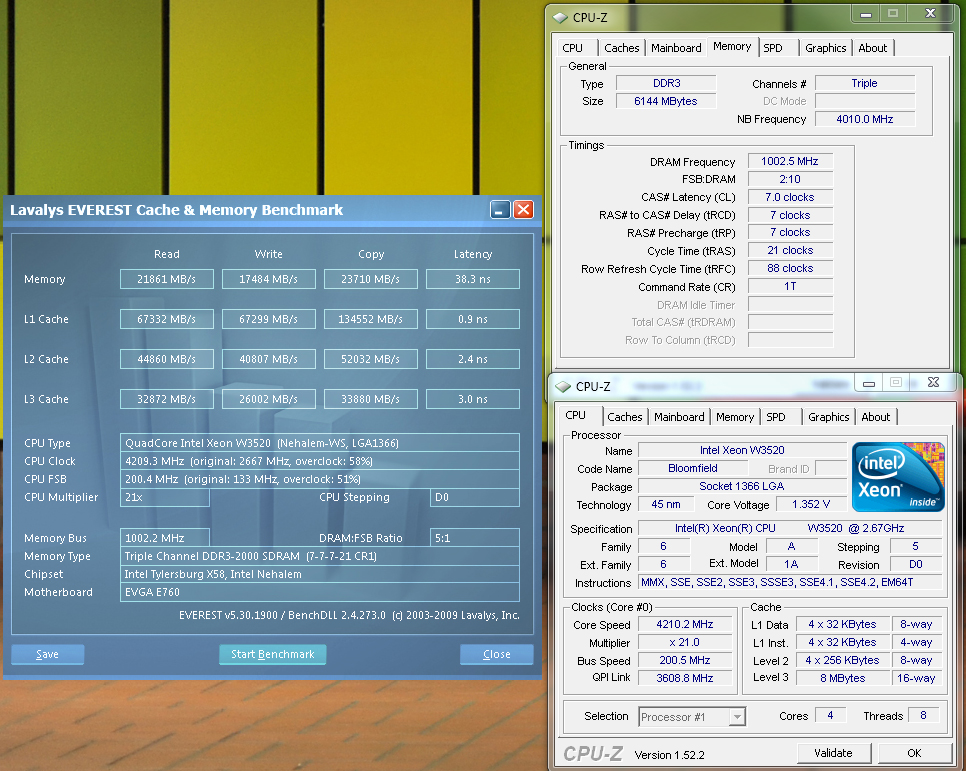Image resolution: width=966 pixels, height=771 pixels.
Task: Click the Memory Copy value 23710 MB/s
Action: tap(370, 279)
